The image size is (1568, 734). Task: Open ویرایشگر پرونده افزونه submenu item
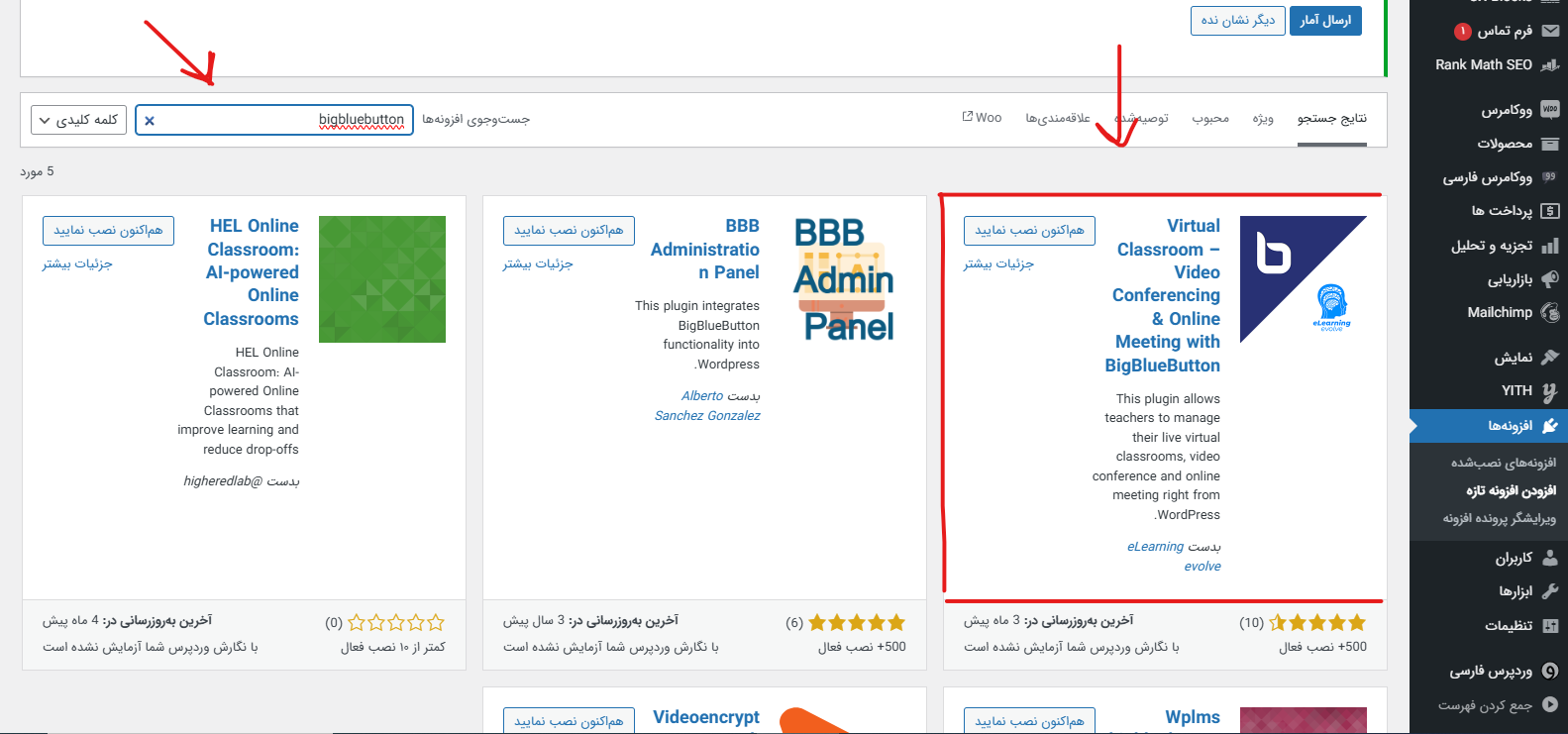1499,518
